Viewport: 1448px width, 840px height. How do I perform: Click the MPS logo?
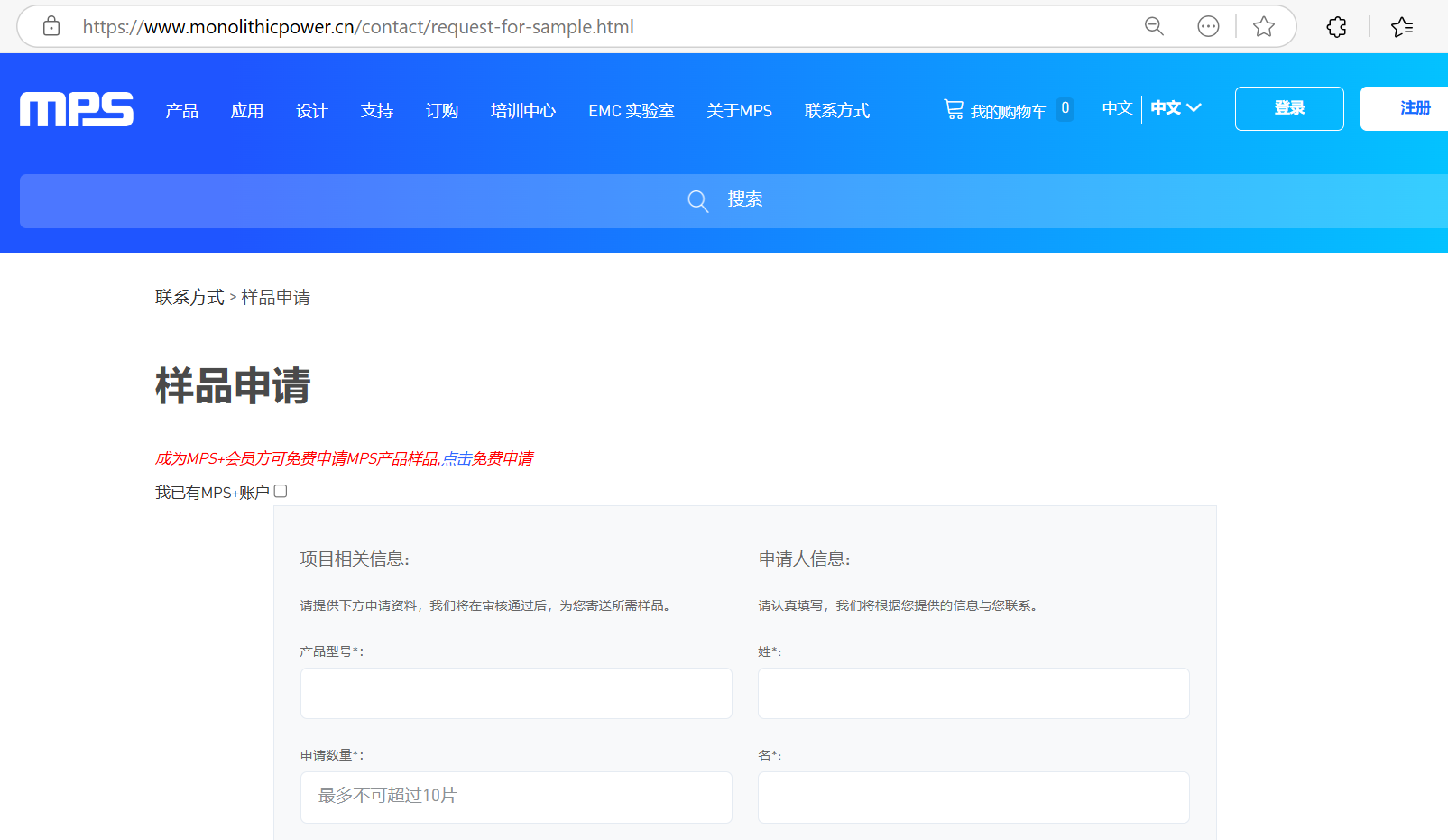pos(77,109)
